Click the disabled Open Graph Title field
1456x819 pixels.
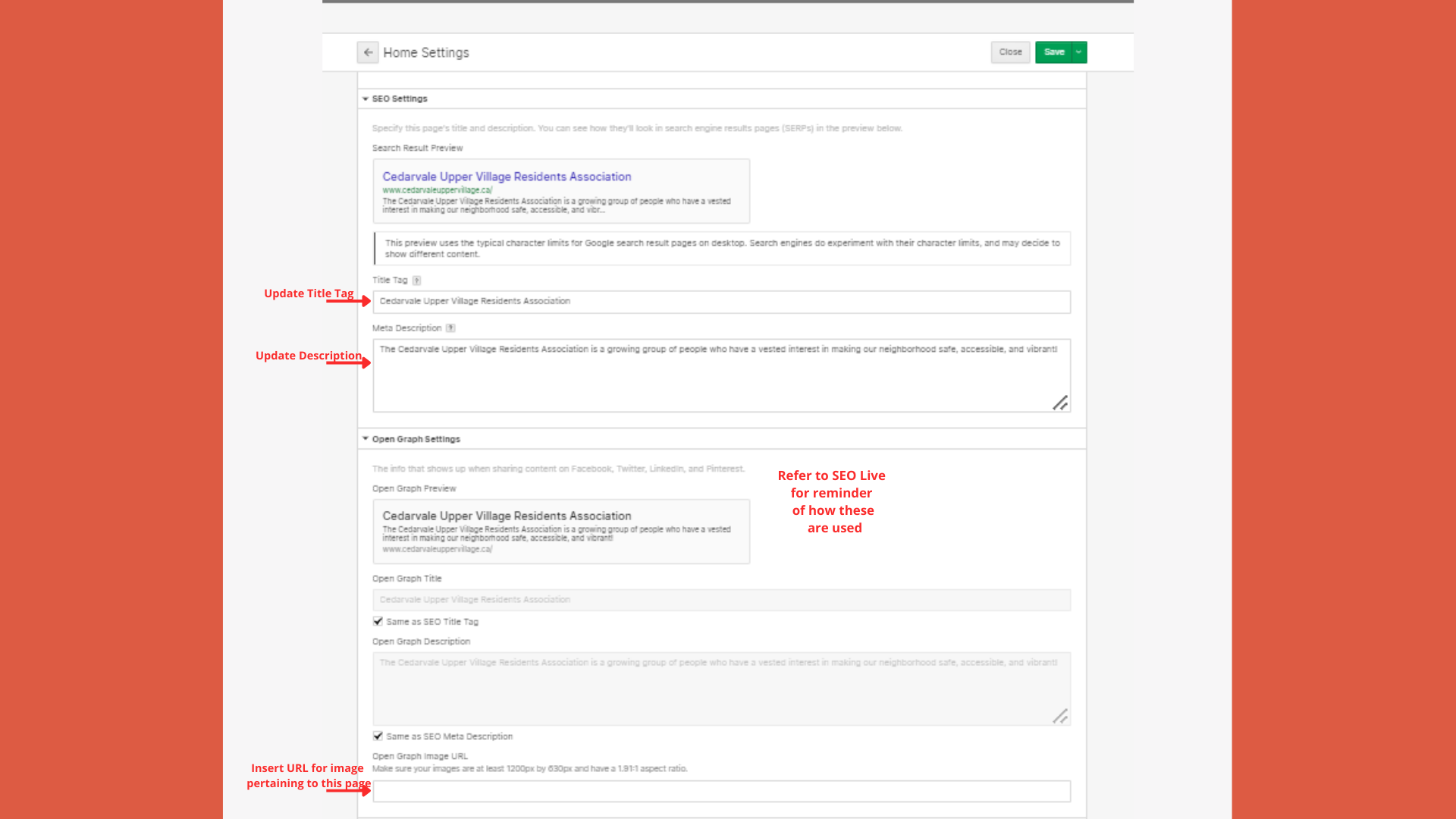720,600
